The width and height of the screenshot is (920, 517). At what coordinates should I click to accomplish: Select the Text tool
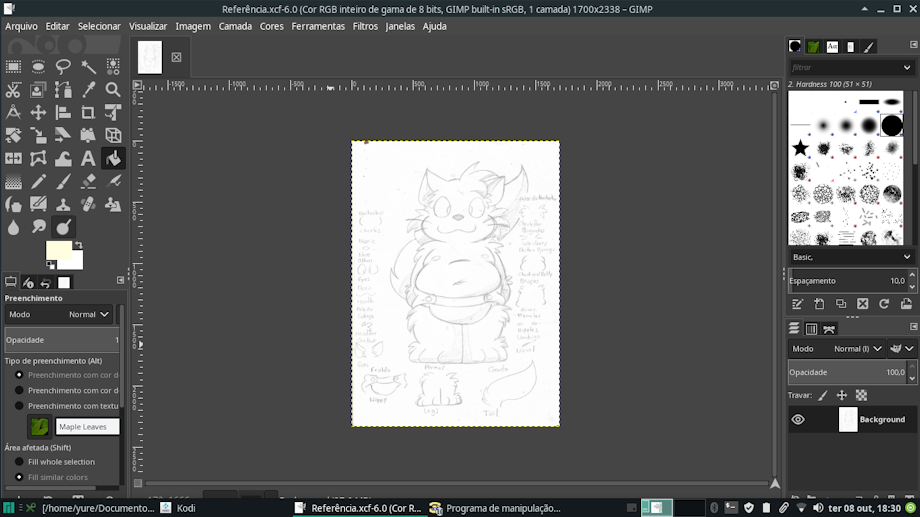click(x=88, y=158)
